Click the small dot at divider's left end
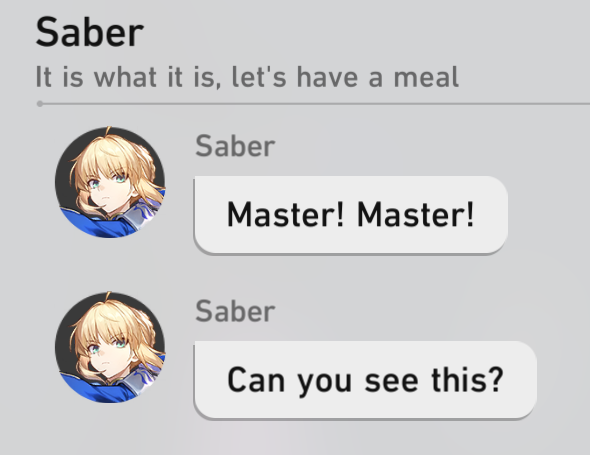Viewport: 590px width, 455px height. point(40,103)
